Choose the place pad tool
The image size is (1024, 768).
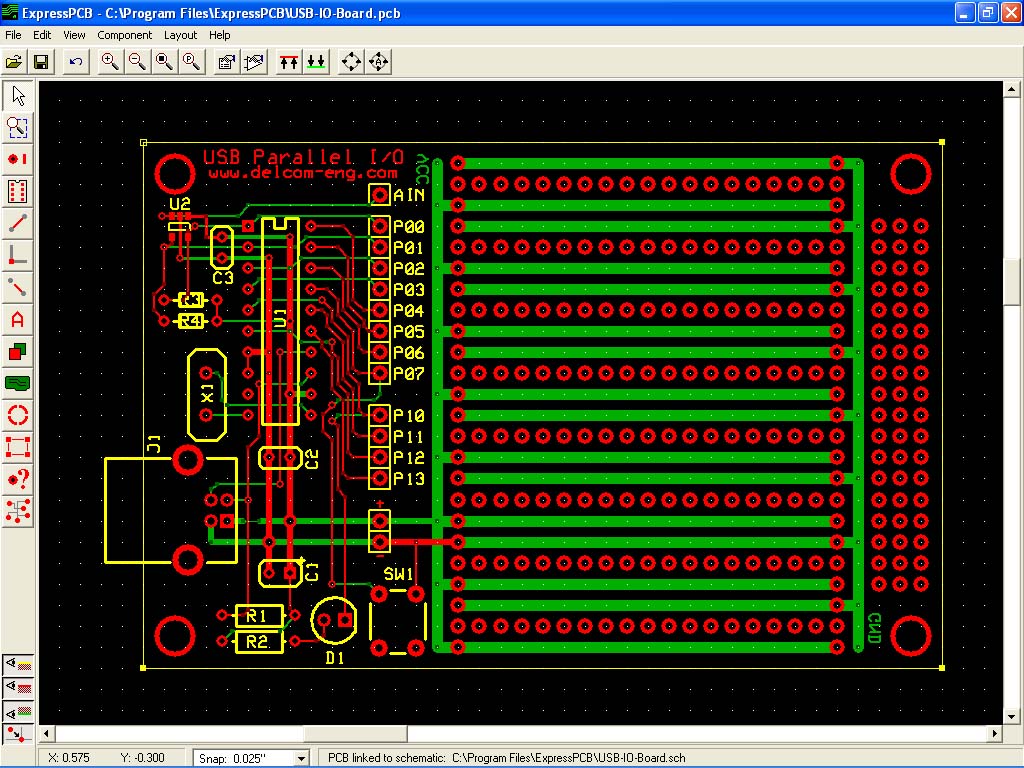[x=17, y=159]
